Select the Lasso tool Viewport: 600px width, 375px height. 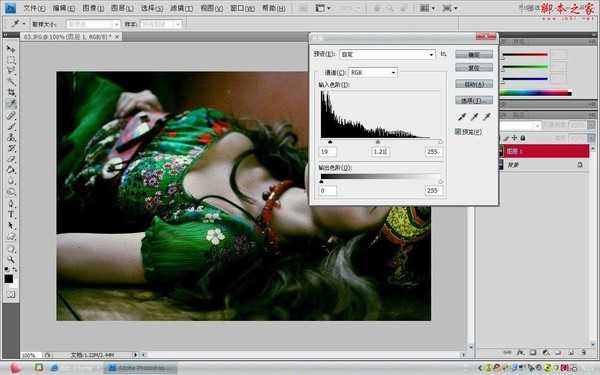tap(11, 71)
